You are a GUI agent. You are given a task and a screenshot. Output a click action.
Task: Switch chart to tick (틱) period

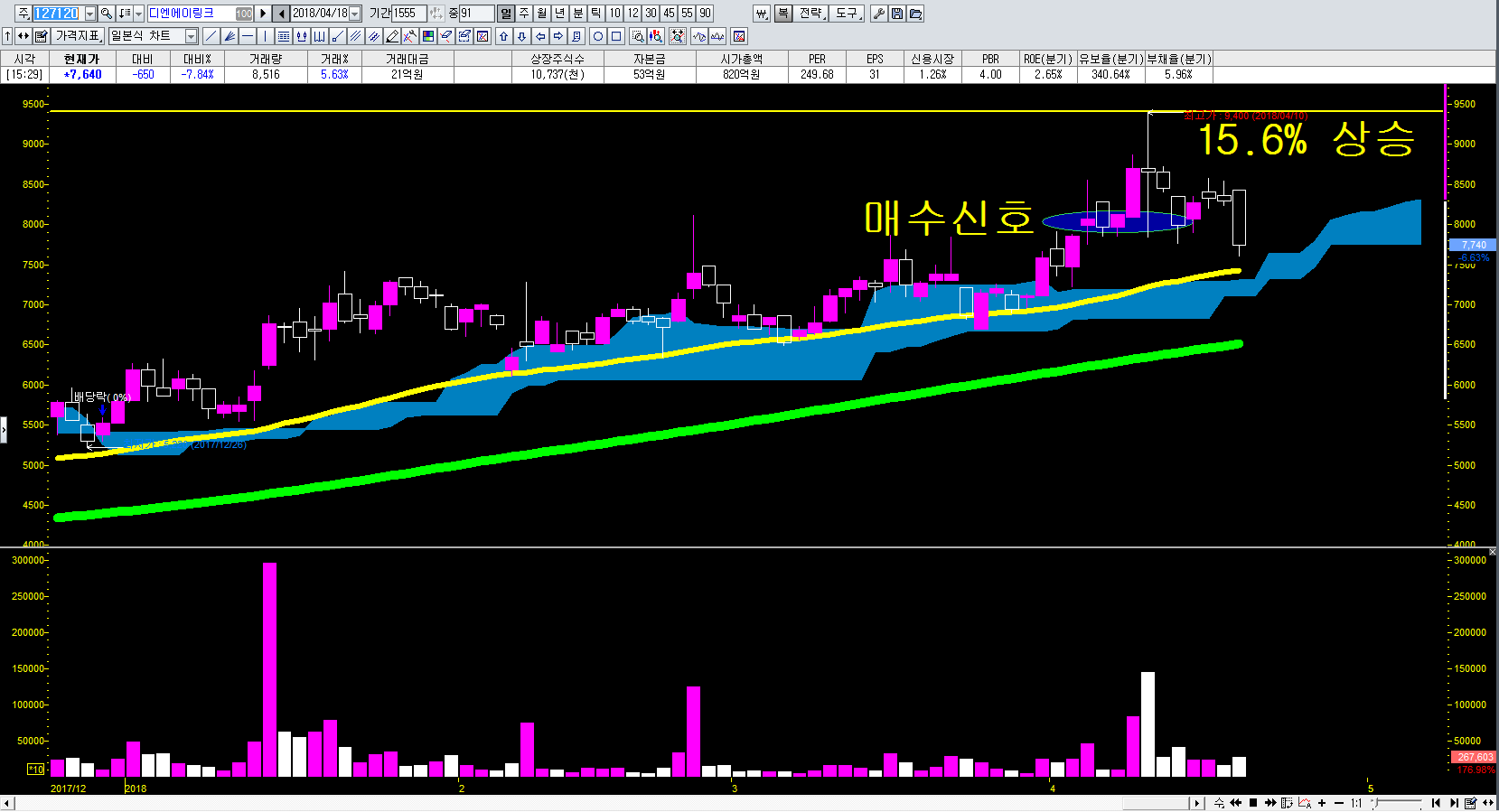596,14
